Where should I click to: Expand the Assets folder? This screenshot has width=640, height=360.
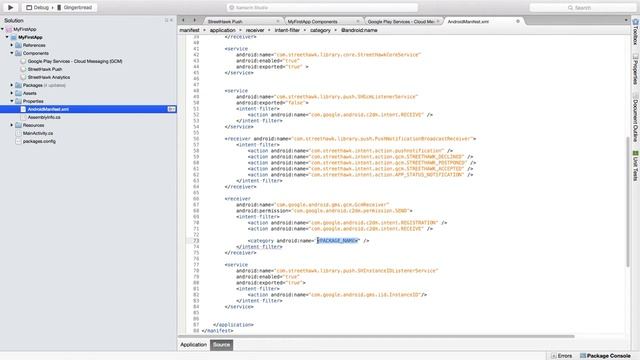(x=12, y=93)
